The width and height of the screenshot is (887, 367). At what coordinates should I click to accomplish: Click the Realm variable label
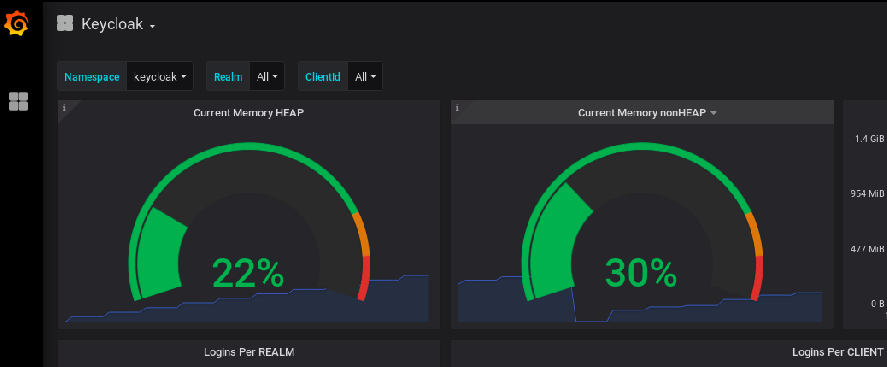coord(228,77)
